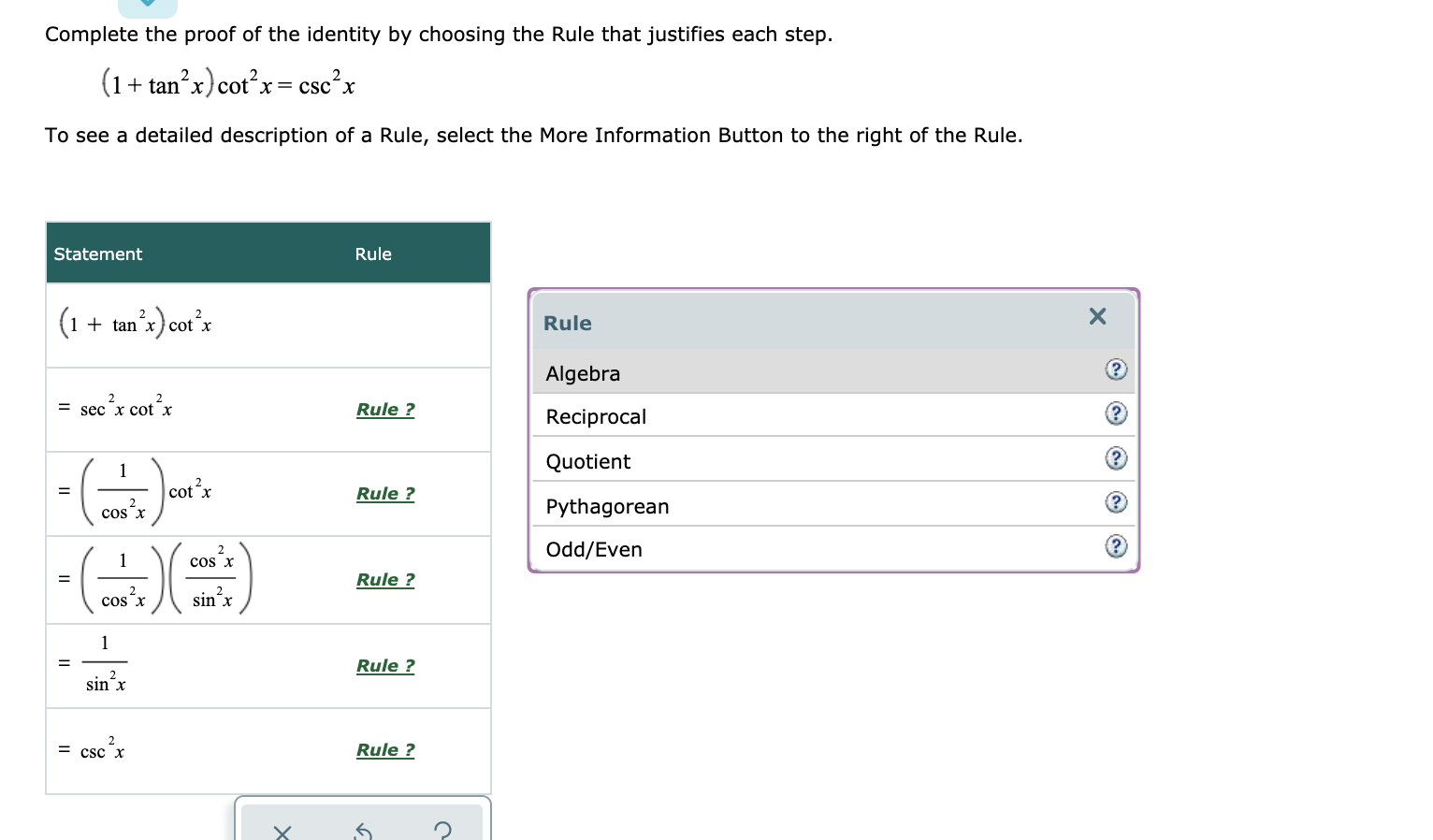This screenshot has width=1433, height=840.
Task: Open More Information for the Quotient rule
Action: pos(1117,457)
